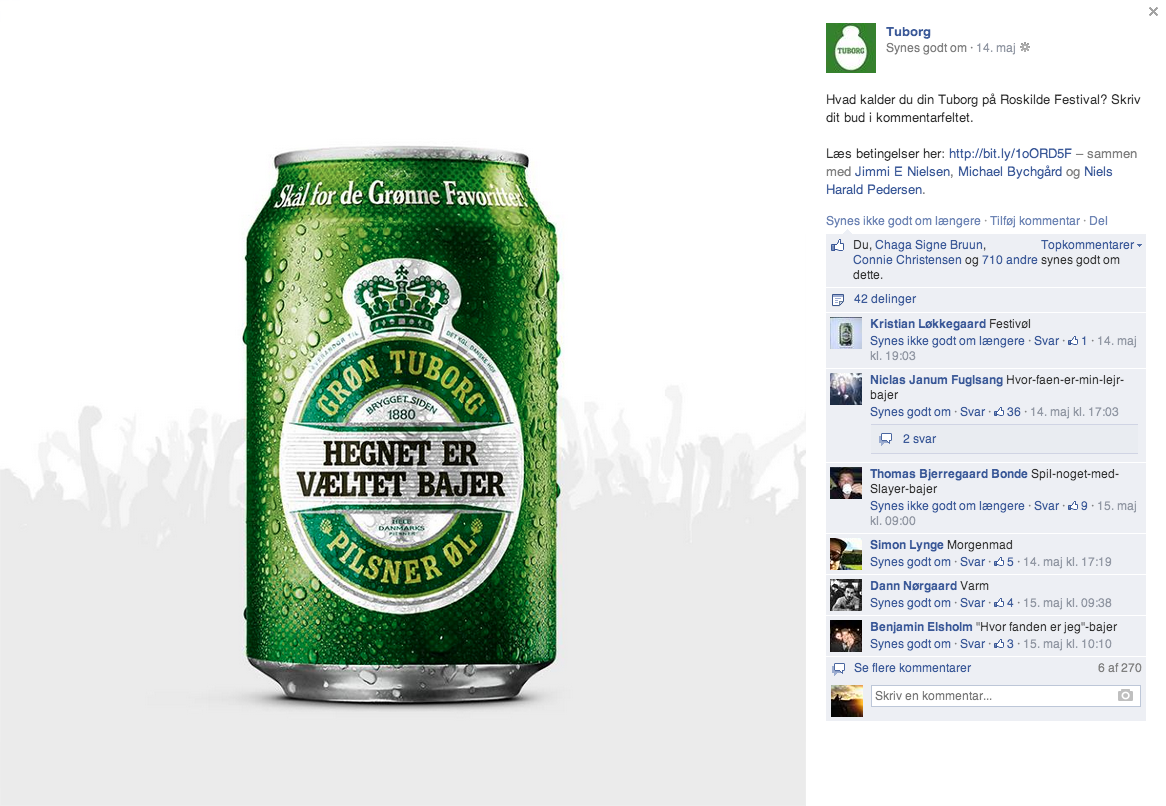Image resolution: width=1166 pixels, height=806 pixels.
Task: Click the camera icon in comment box
Action: (1125, 695)
